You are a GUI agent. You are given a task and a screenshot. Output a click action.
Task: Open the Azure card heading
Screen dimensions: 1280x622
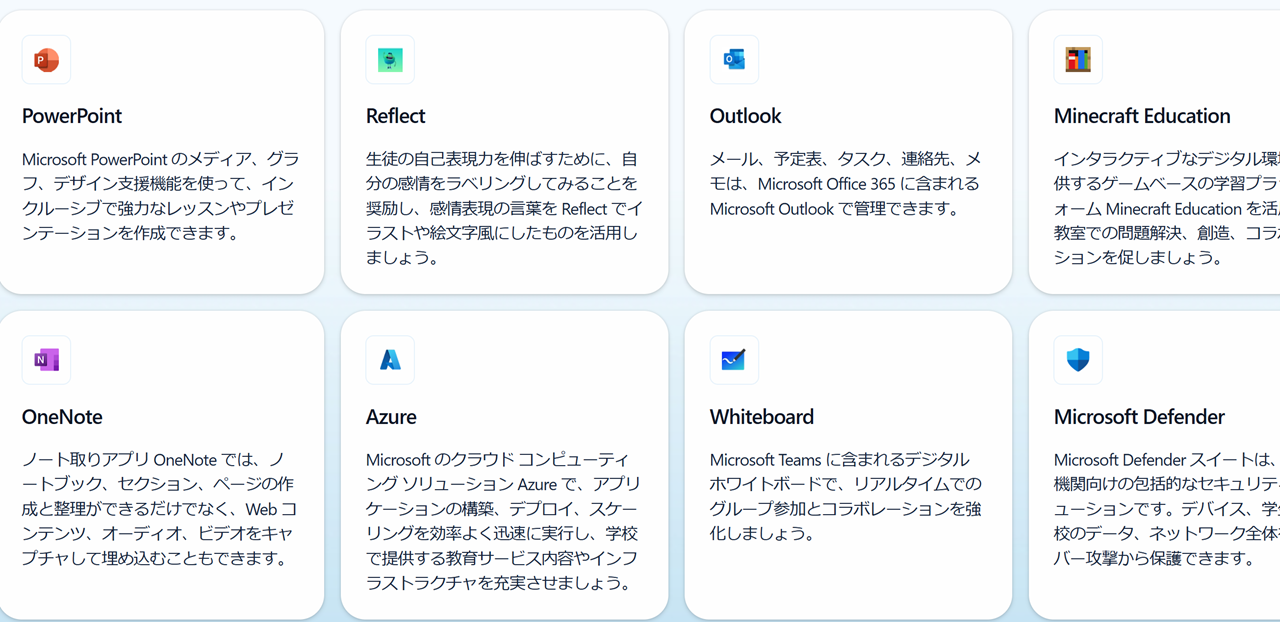click(391, 417)
